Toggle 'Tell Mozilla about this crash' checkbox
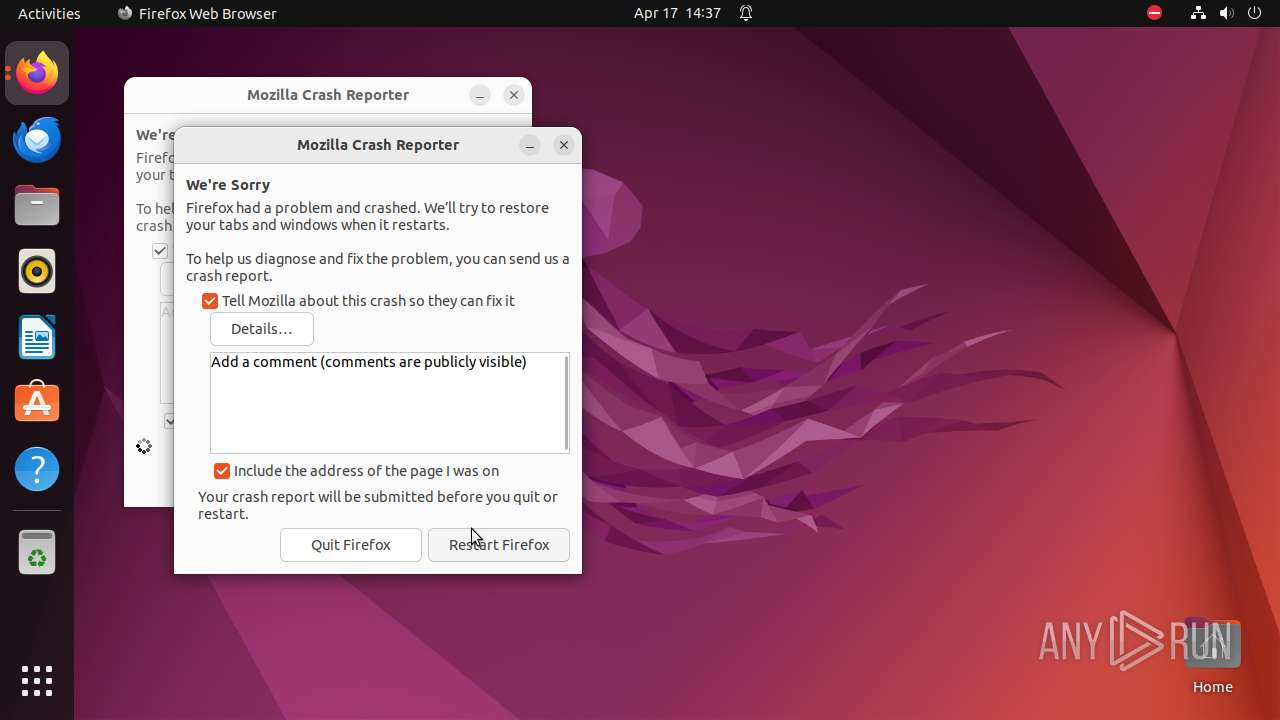The height and width of the screenshot is (720, 1280). point(210,301)
